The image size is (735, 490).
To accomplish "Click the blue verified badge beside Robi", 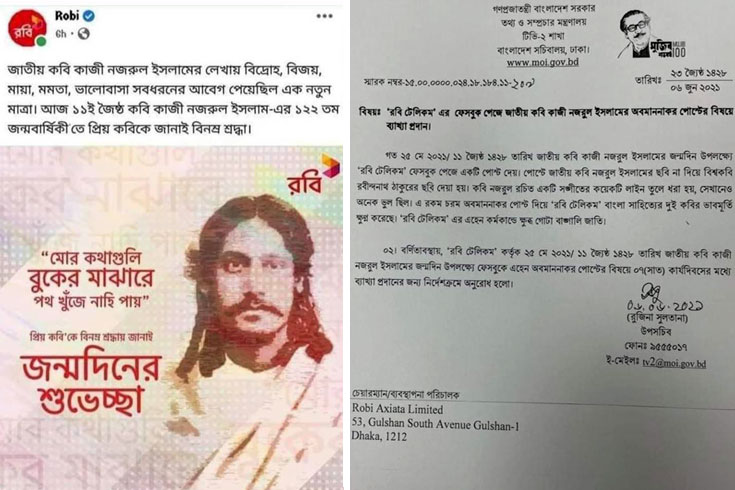I will (x=89, y=16).
